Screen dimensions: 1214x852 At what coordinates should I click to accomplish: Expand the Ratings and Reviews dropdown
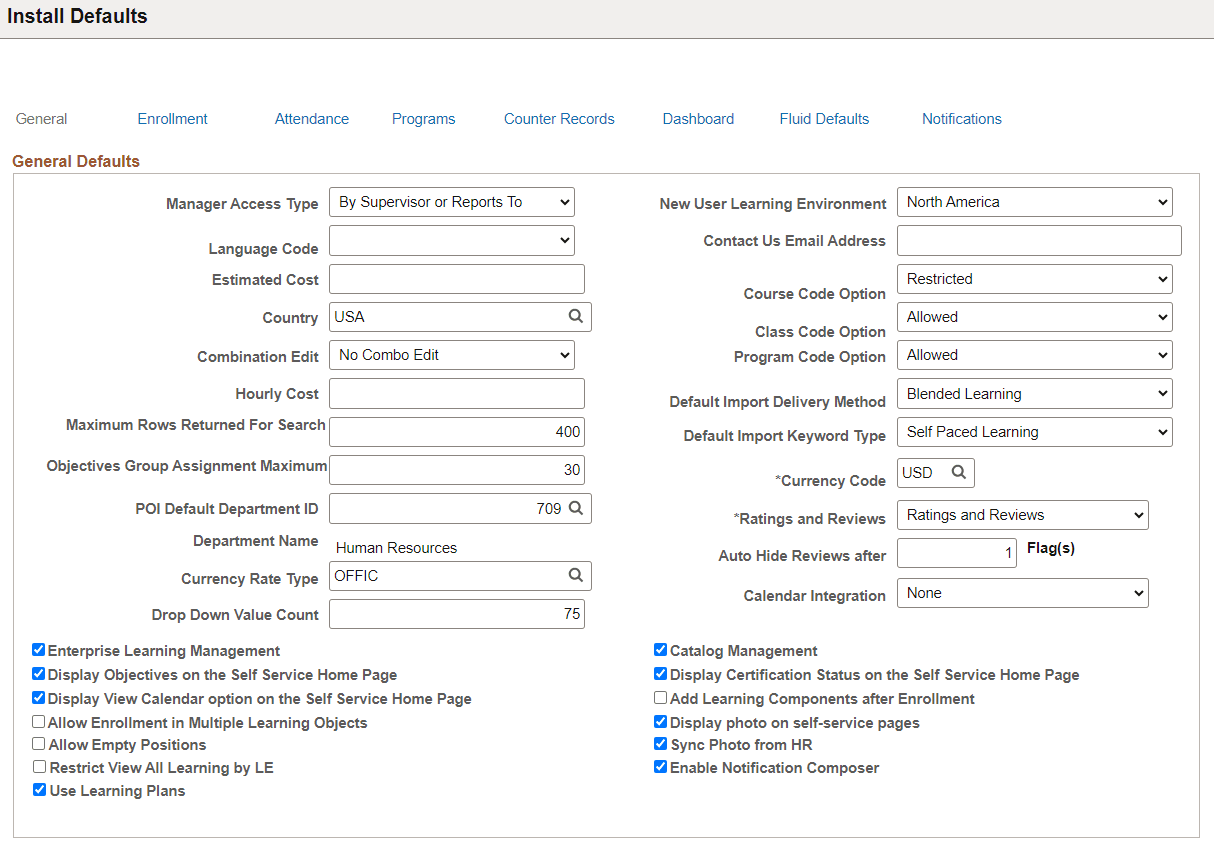[1023, 515]
